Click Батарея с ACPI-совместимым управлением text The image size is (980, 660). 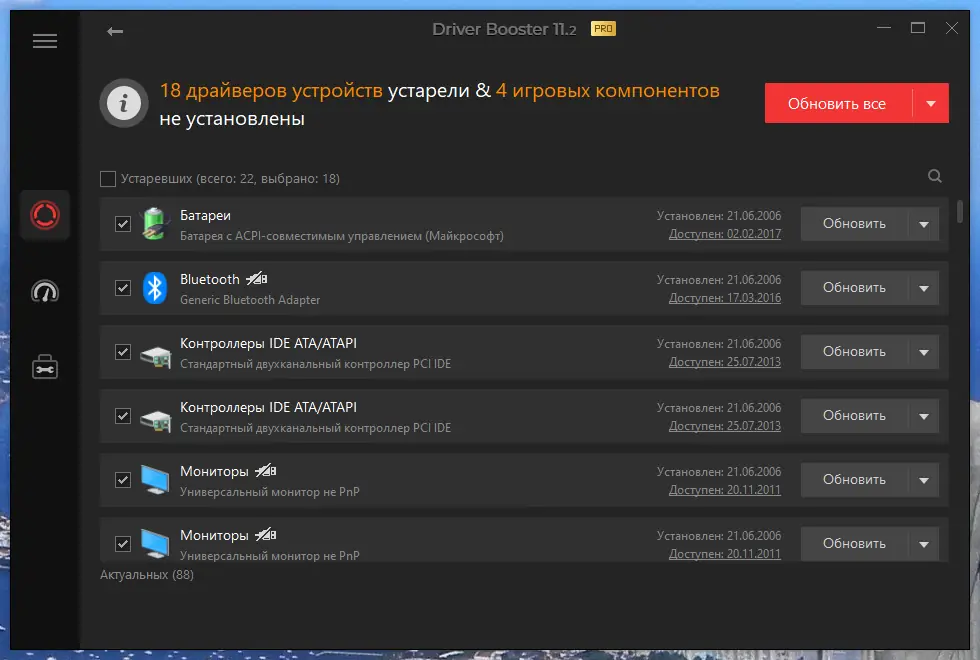click(x=342, y=236)
